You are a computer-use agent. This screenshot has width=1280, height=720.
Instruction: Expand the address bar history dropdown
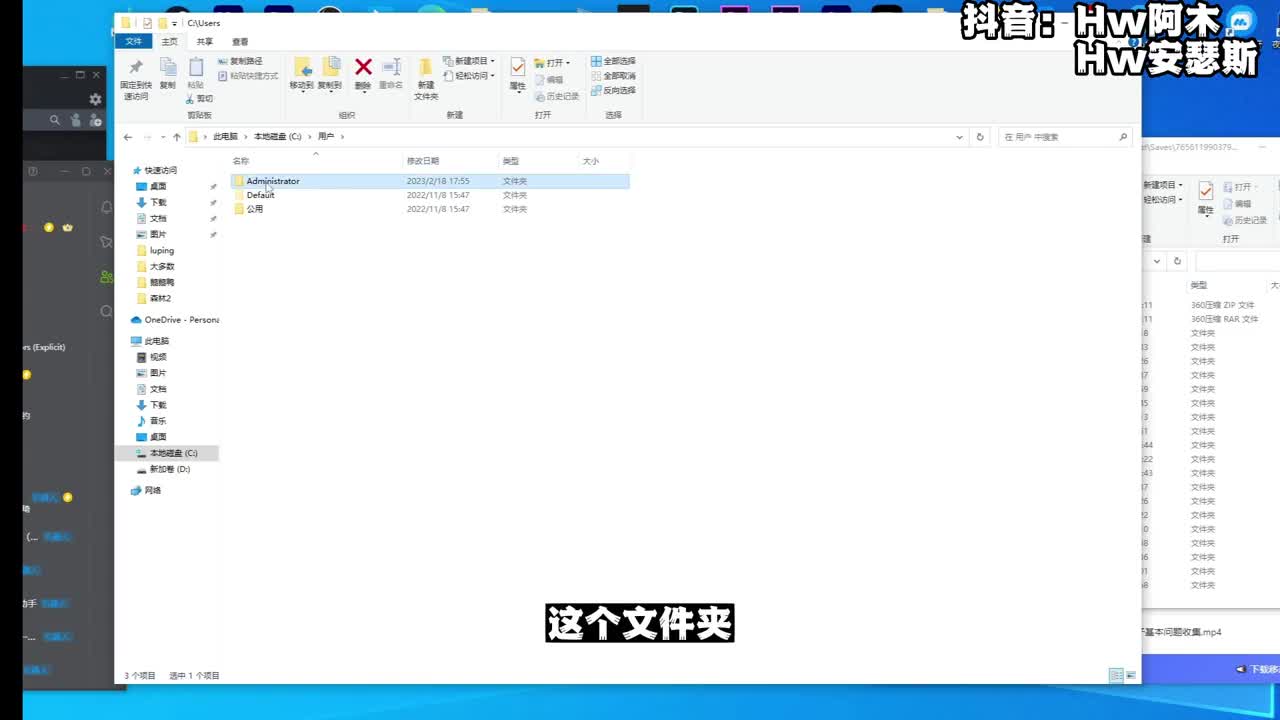click(960, 137)
